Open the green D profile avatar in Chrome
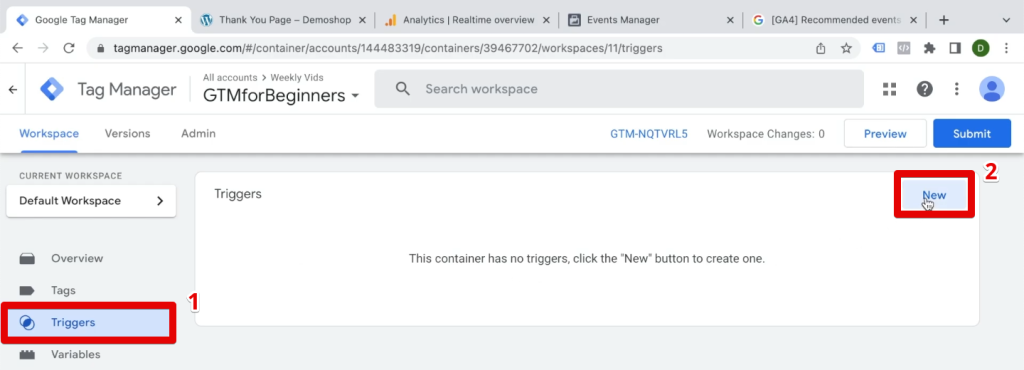This screenshot has width=1024, height=370. tap(980, 48)
